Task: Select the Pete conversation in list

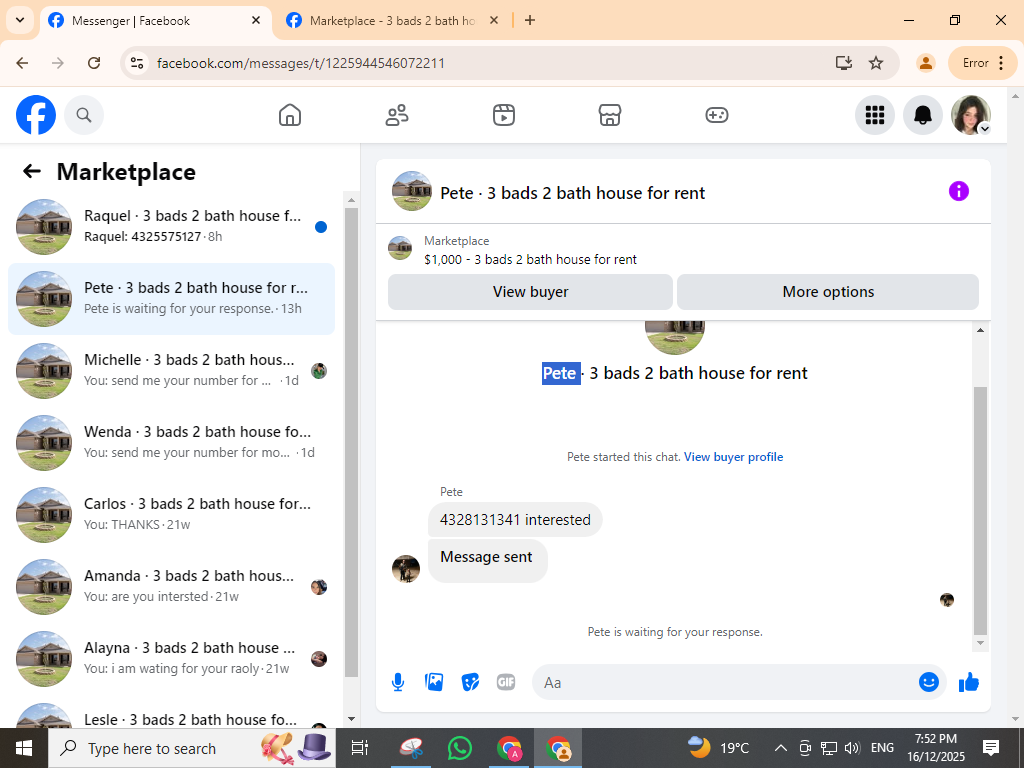Action: click(x=172, y=298)
